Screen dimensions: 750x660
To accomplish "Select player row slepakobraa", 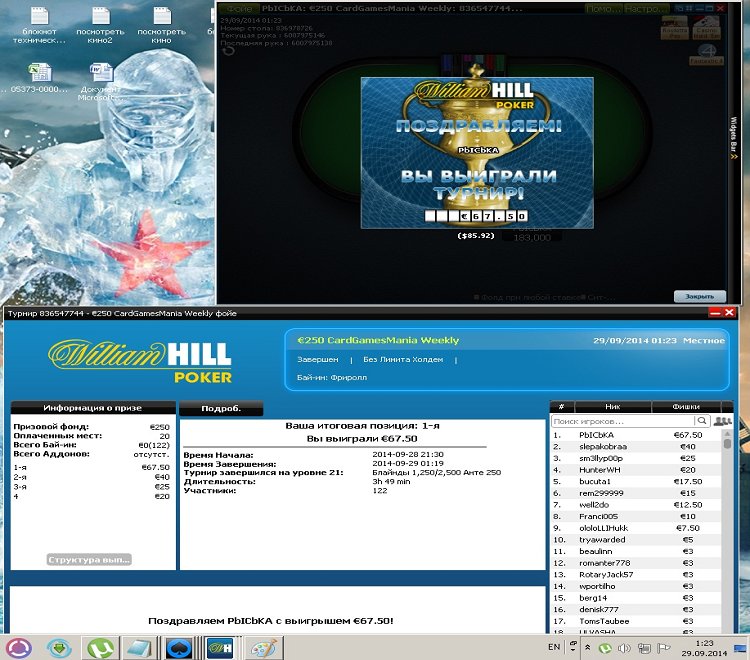I will click(x=635, y=447).
